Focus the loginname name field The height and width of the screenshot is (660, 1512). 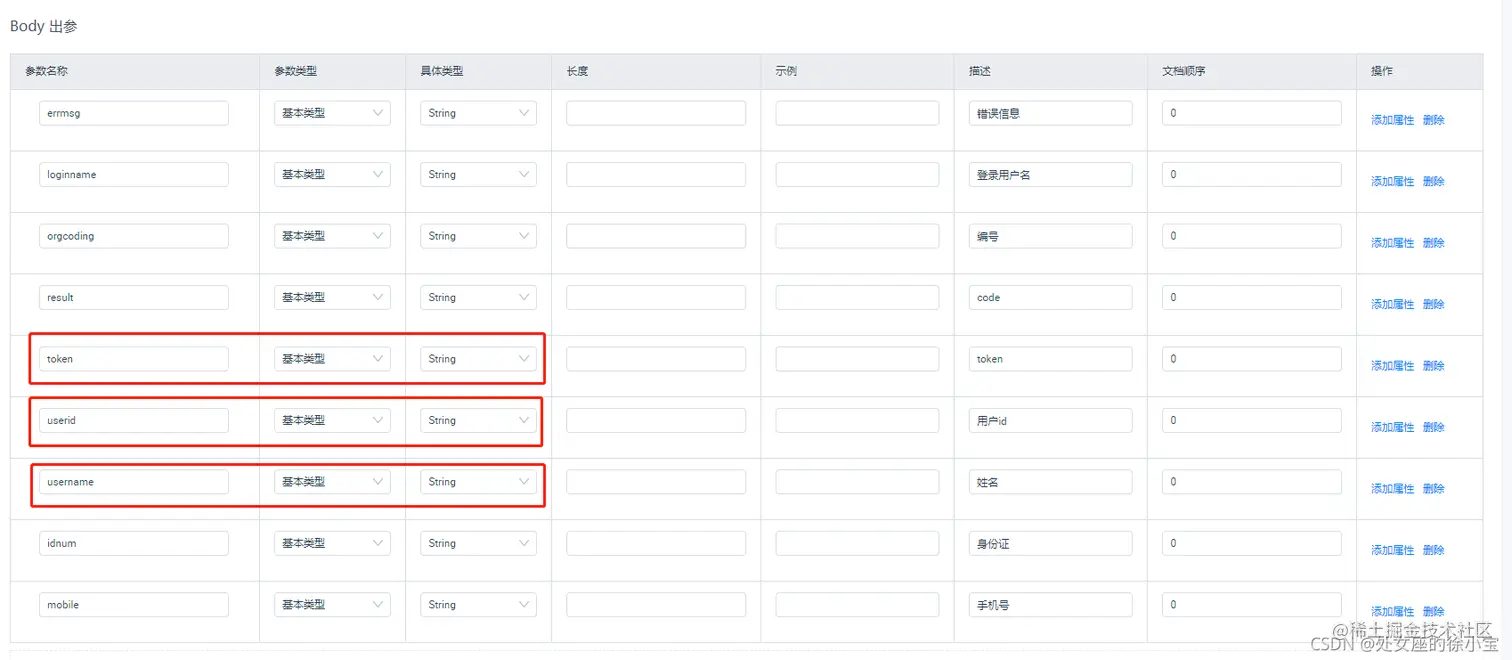pyautogui.click(x=134, y=174)
